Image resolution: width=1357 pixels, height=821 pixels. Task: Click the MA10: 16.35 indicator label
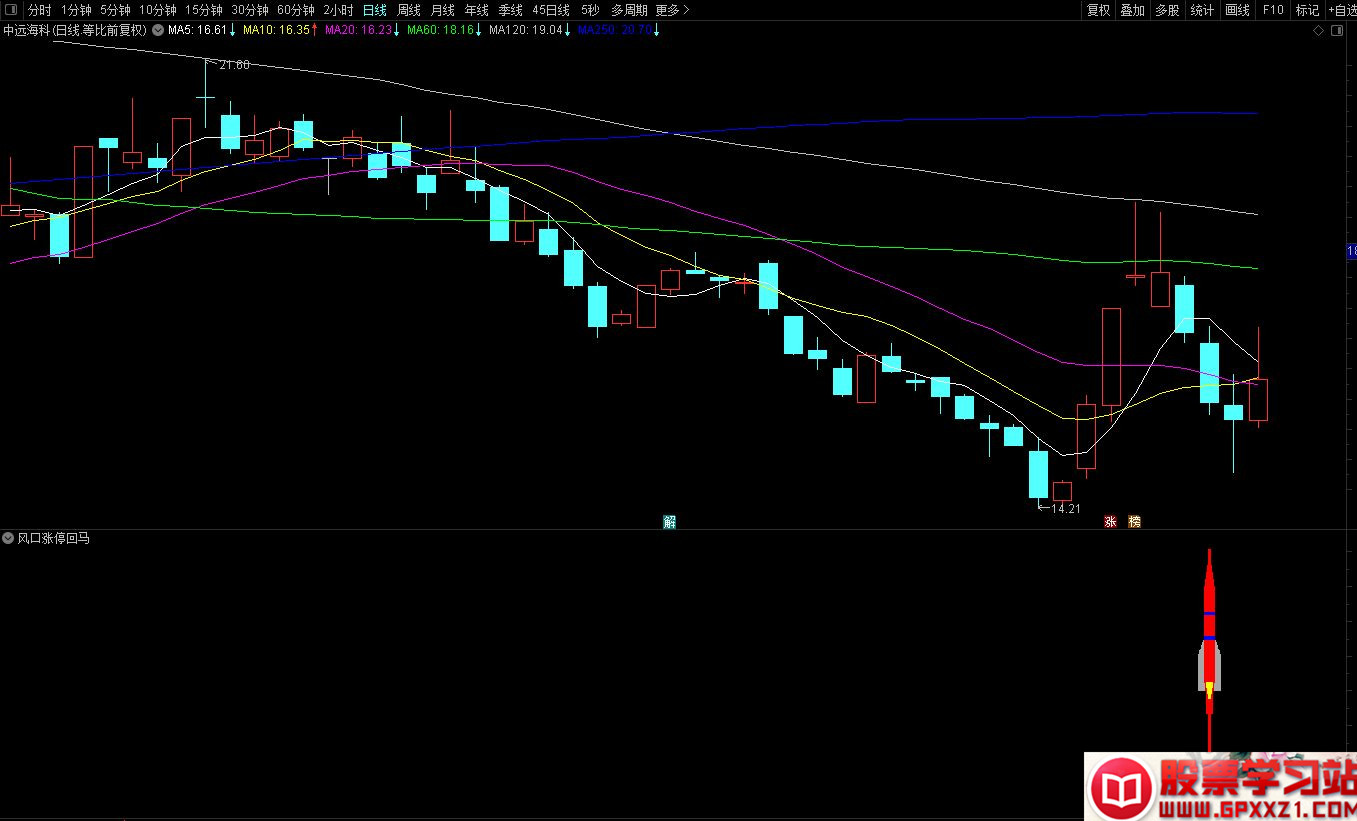click(281, 30)
